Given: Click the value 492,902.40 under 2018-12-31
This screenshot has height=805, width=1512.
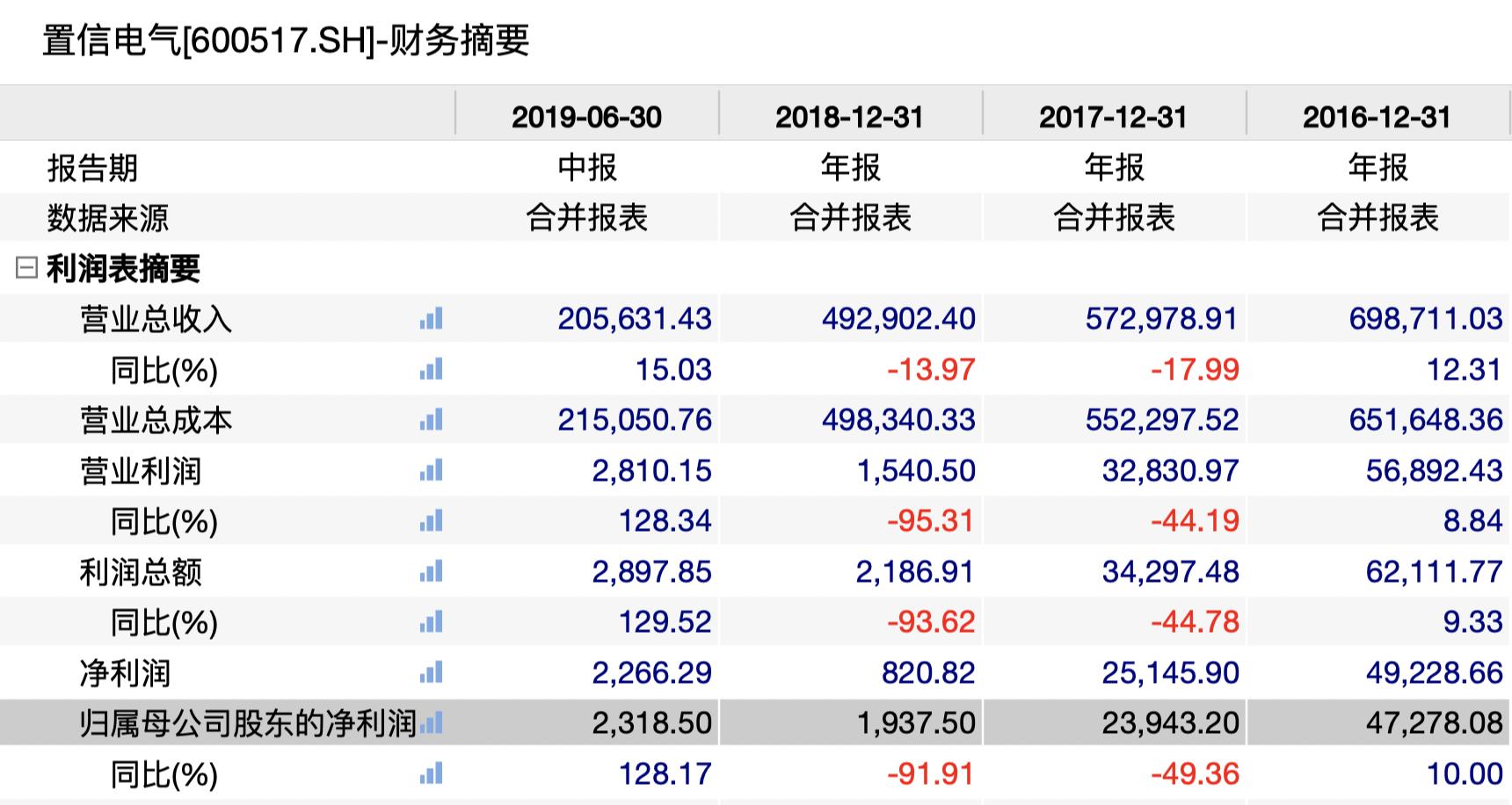Looking at the screenshot, I should [898, 320].
